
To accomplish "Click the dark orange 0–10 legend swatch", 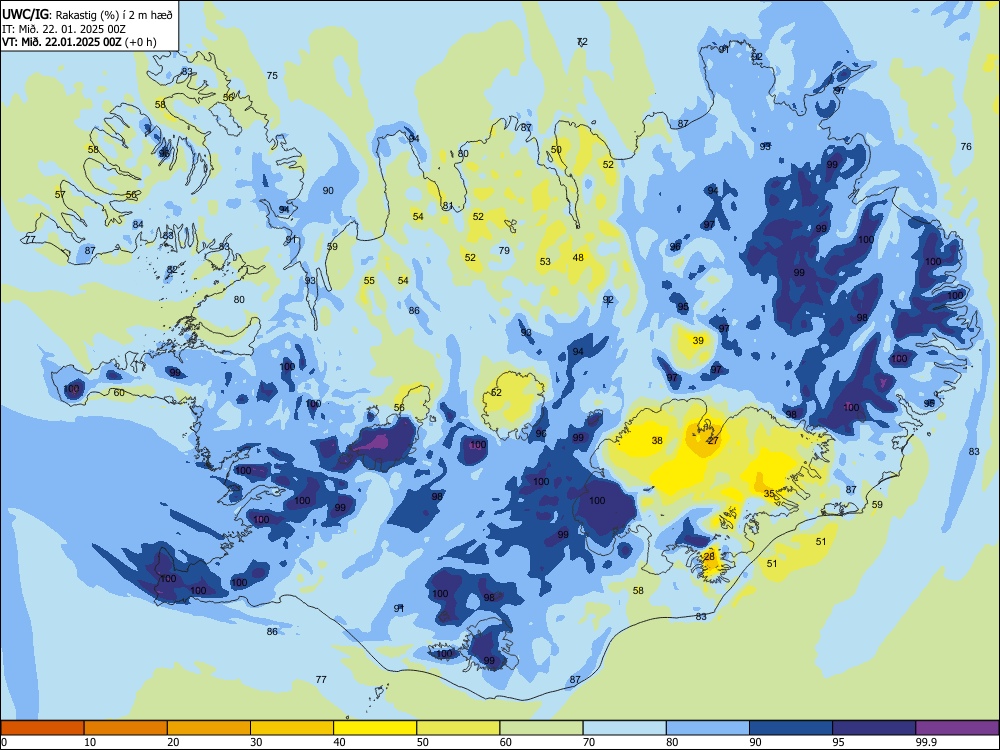I will pos(42,728).
